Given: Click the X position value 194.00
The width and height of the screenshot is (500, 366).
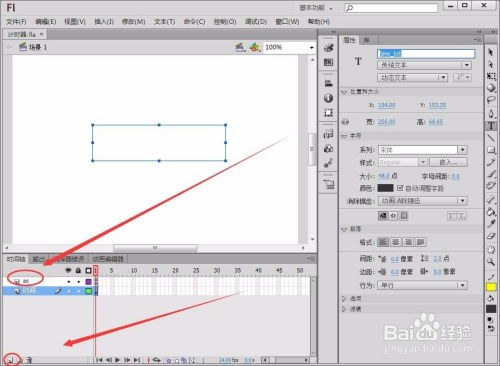Looking at the screenshot, I should [387, 105].
